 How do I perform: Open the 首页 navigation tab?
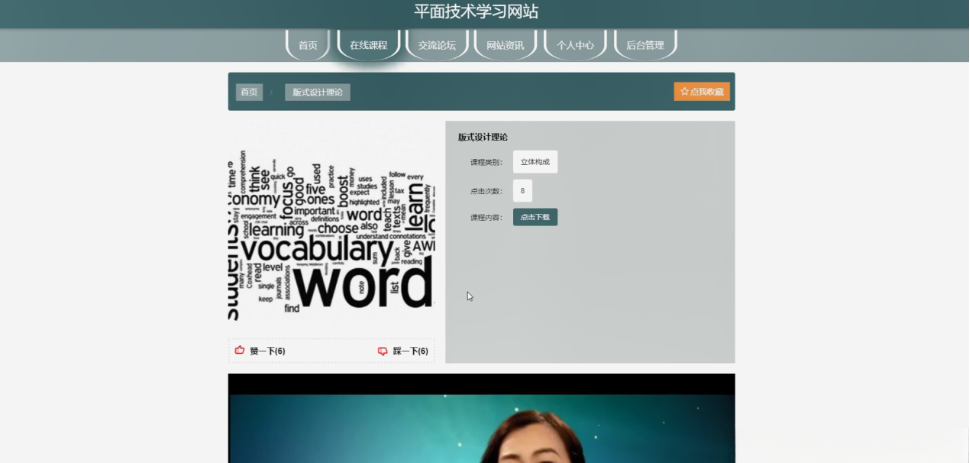coord(307,45)
